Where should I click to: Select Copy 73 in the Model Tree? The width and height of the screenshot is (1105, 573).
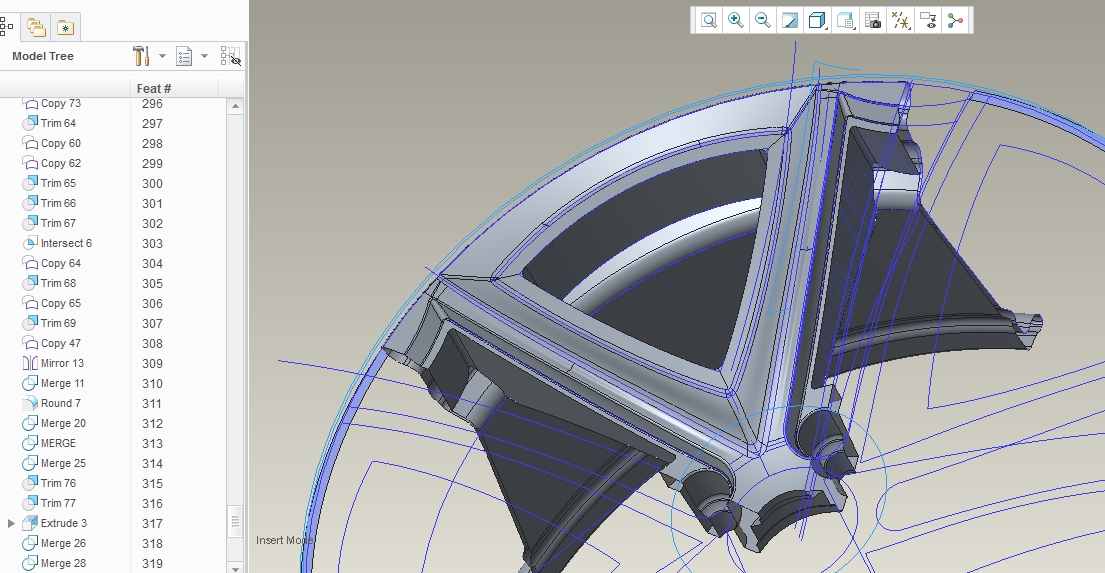(61, 103)
